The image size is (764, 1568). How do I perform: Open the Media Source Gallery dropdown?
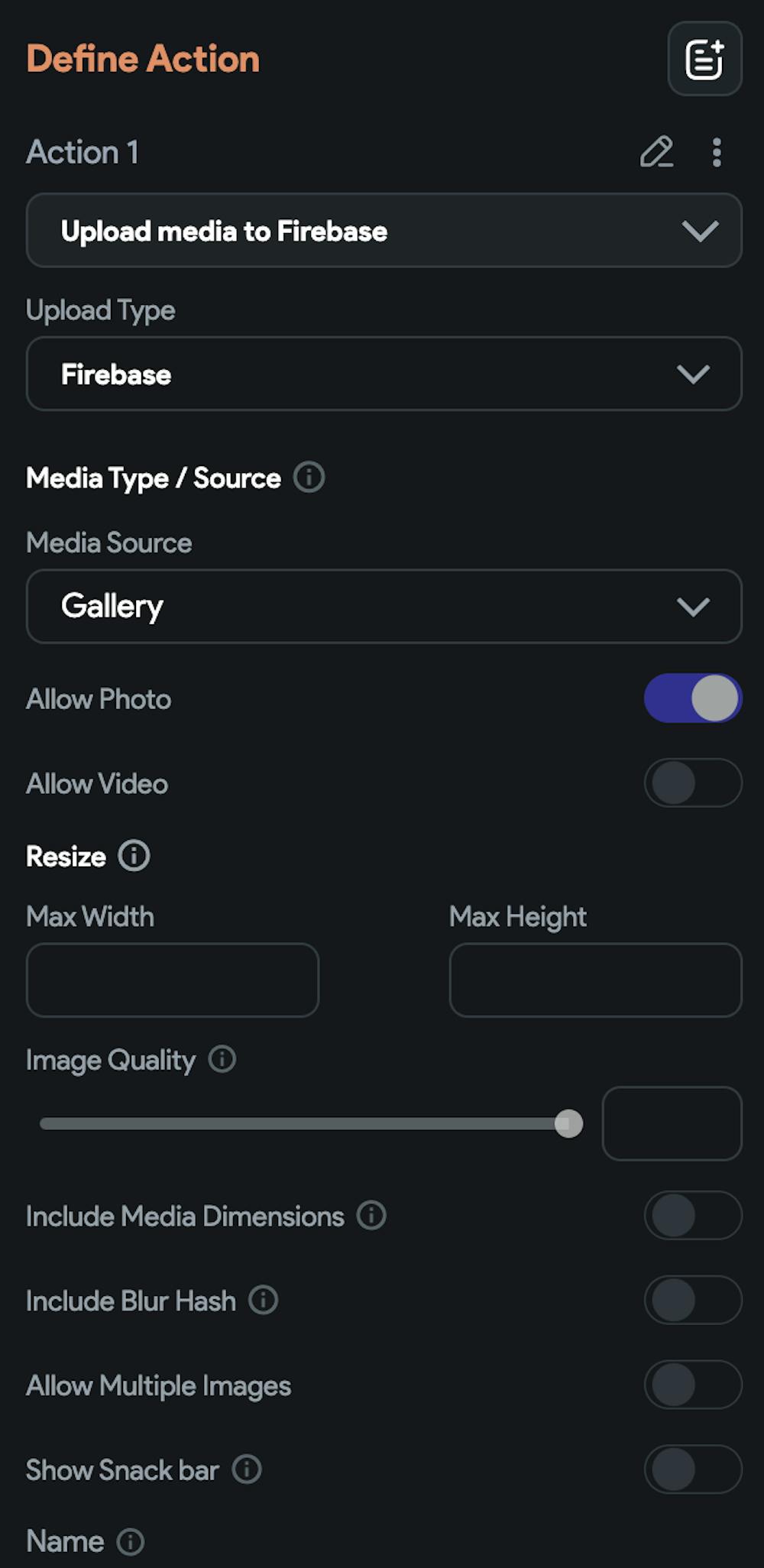pyautogui.click(x=384, y=606)
